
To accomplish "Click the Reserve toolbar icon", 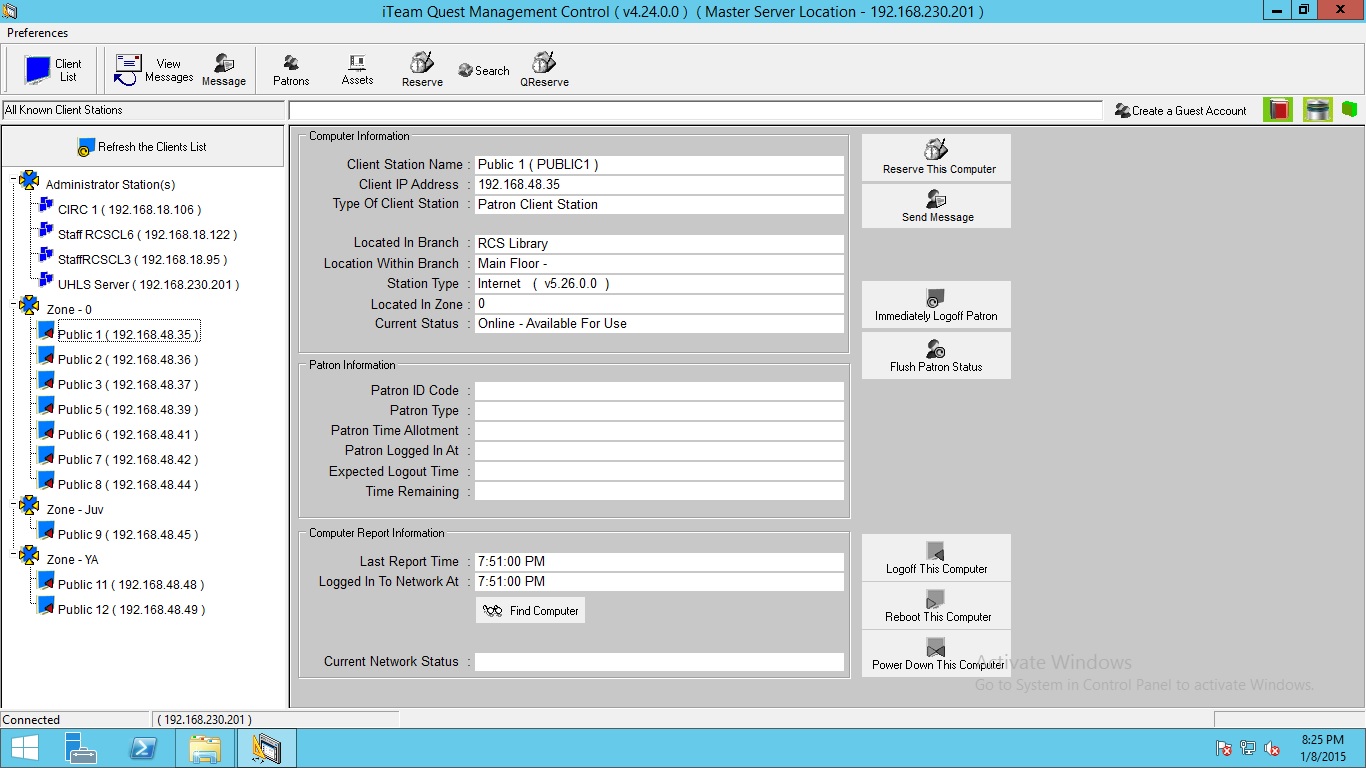I will tap(422, 70).
